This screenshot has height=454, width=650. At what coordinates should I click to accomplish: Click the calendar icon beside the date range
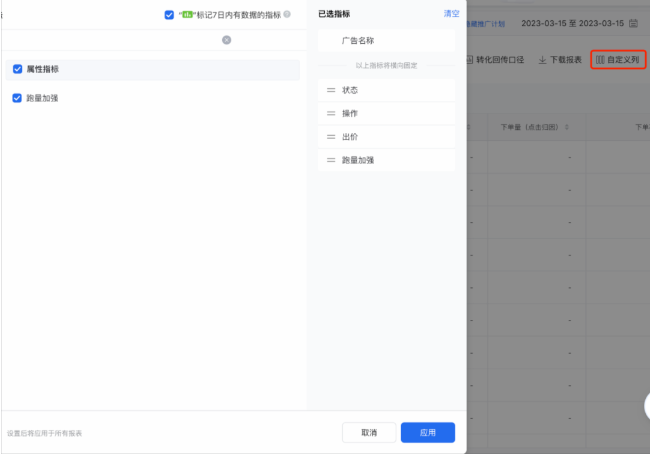coord(633,23)
